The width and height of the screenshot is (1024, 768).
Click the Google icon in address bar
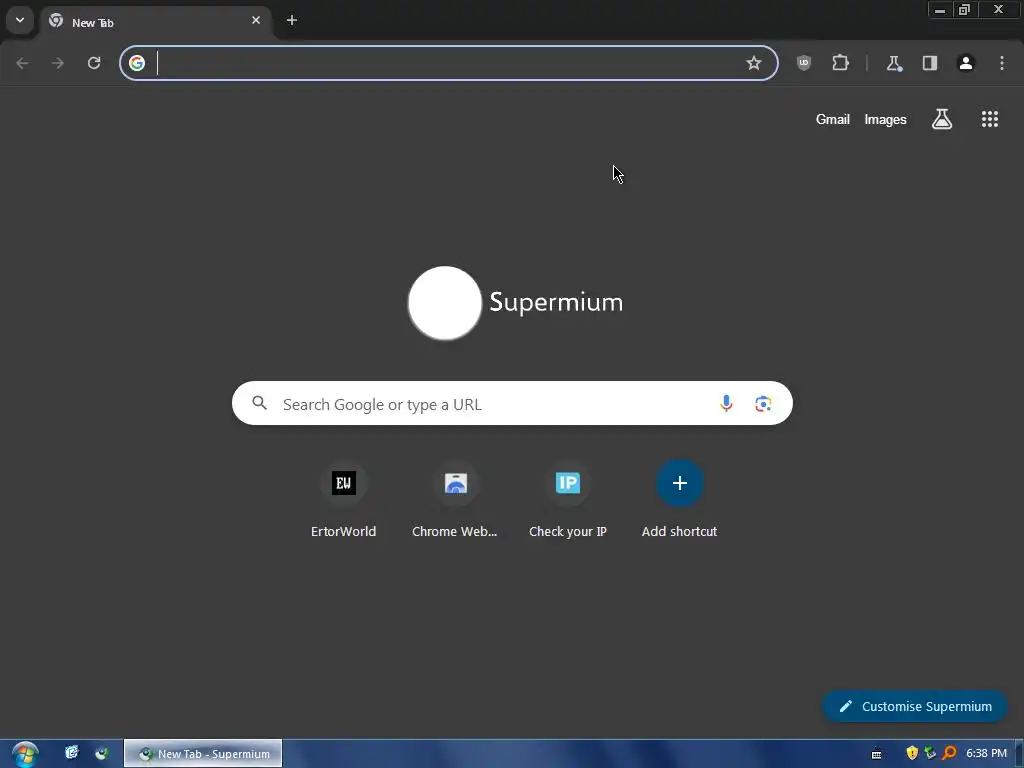pyautogui.click(x=136, y=63)
